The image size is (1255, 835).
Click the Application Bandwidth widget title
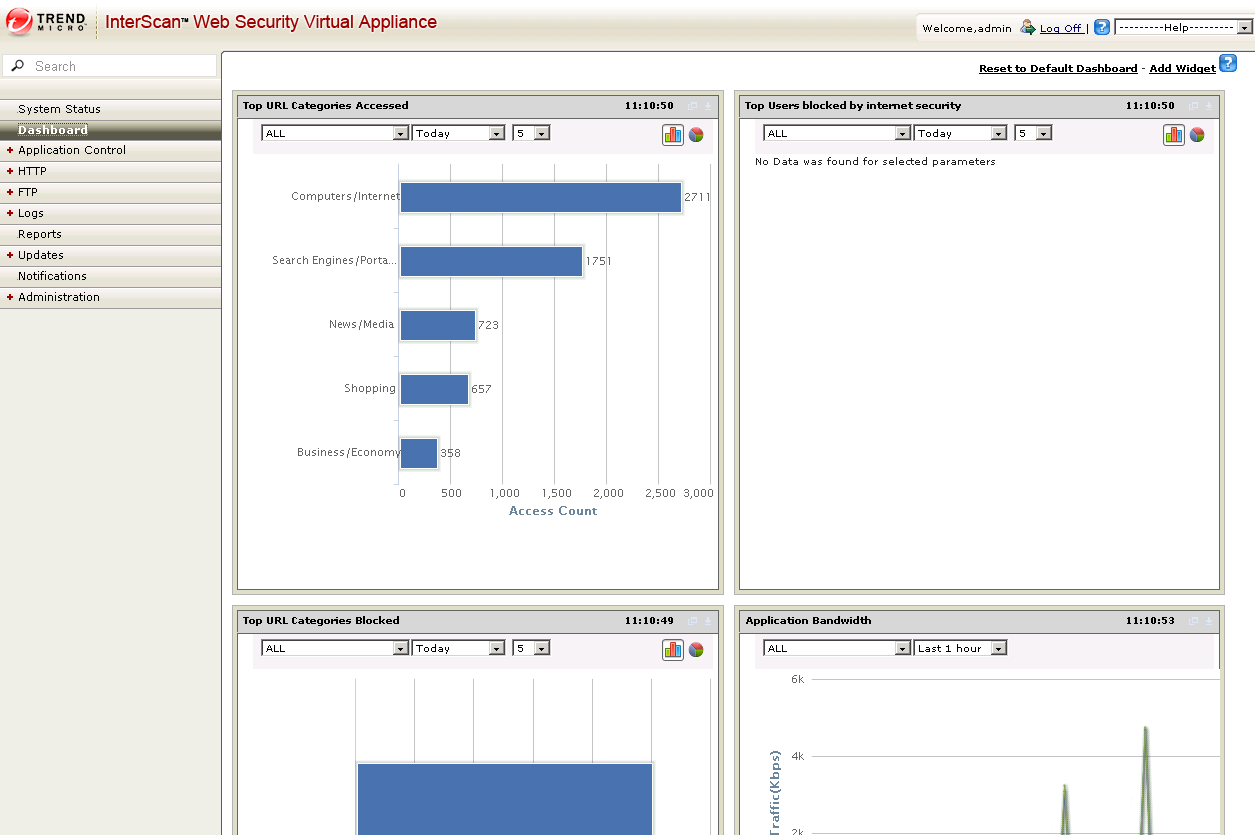pyautogui.click(x=808, y=620)
